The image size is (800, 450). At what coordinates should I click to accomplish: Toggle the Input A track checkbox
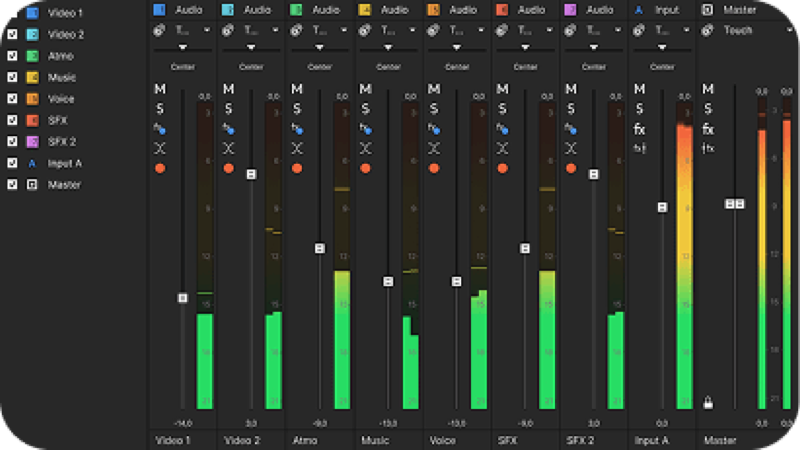click(12, 163)
